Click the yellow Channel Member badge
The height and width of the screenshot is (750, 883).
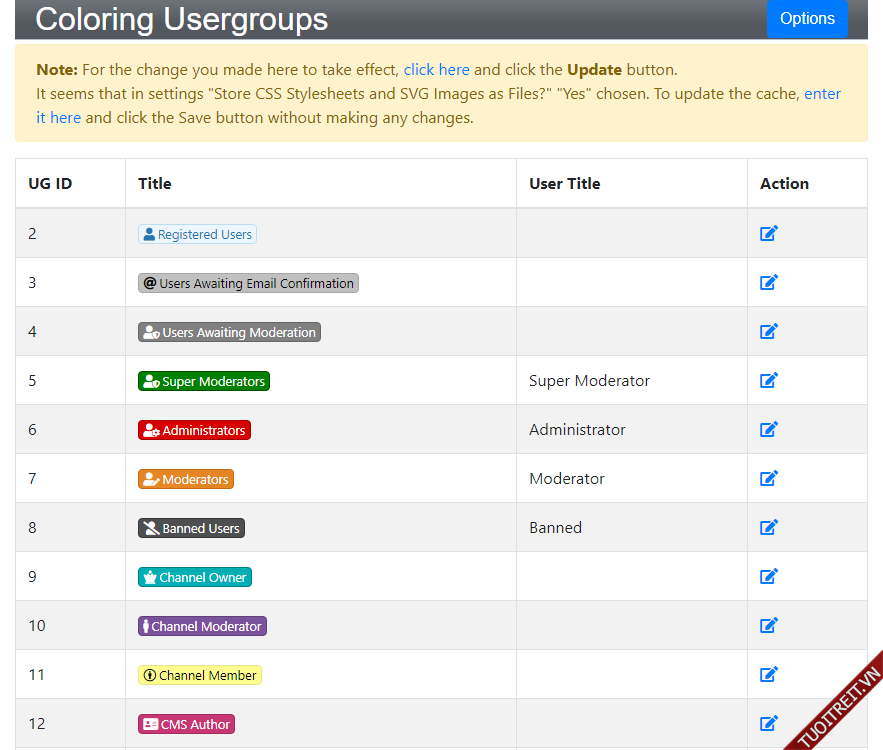pyautogui.click(x=199, y=675)
